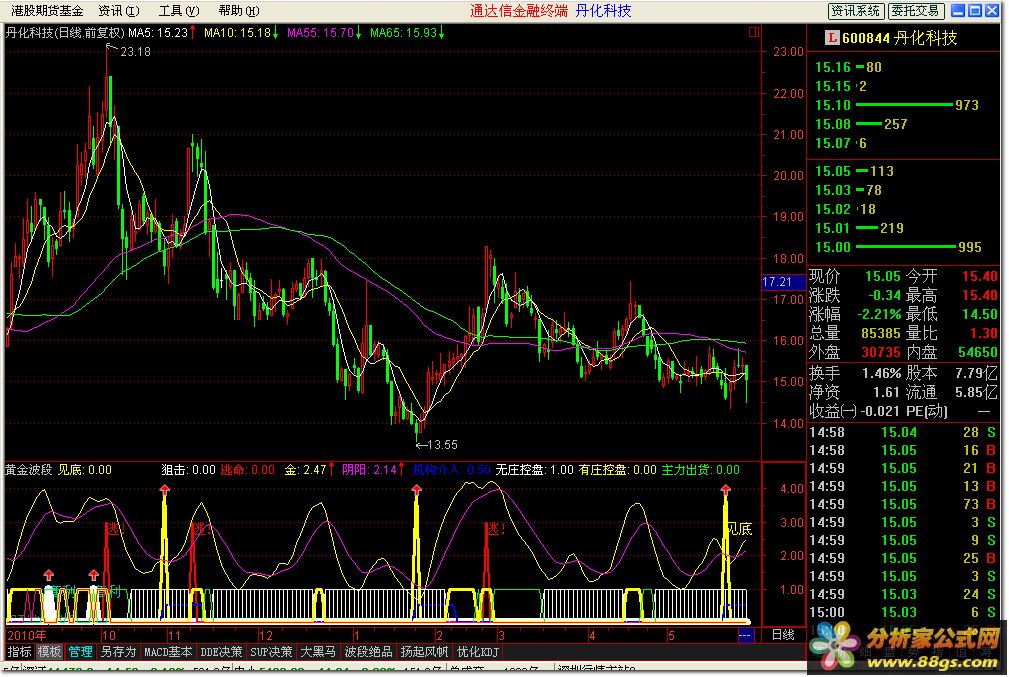The image size is (1009, 677).
Task: Click buy order price 15.00 with volume 995
Action: click(833, 247)
